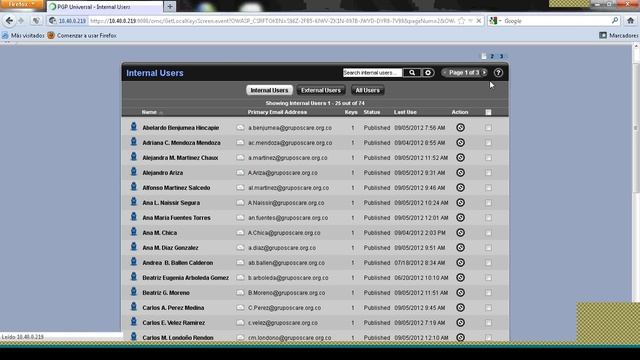Click the Last Use column header
The width and height of the screenshot is (640, 360).
click(x=405, y=112)
